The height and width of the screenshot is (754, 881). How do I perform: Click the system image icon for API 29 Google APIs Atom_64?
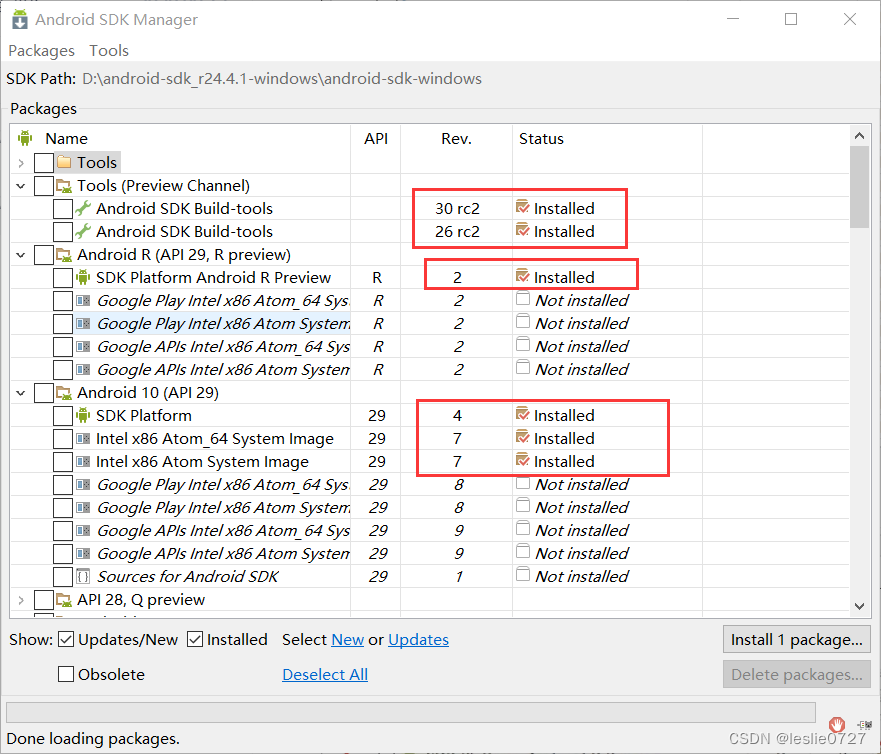[x=83, y=531]
